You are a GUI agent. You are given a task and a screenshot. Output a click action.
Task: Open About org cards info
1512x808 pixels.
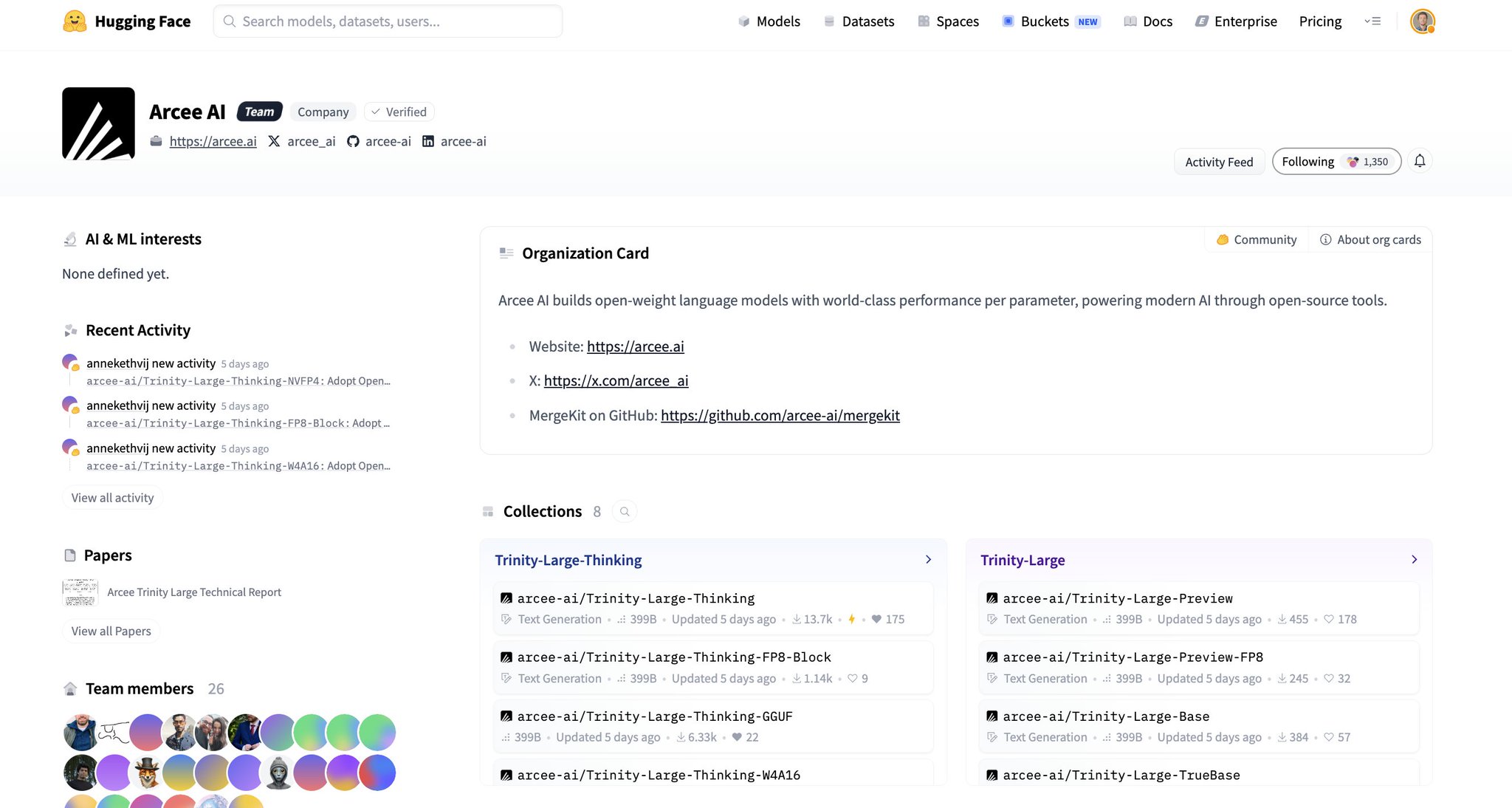click(x=1370, y=239)
